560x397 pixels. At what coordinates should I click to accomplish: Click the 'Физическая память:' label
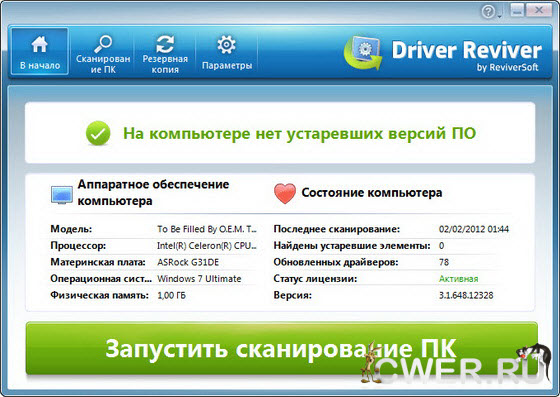(100, 295)
